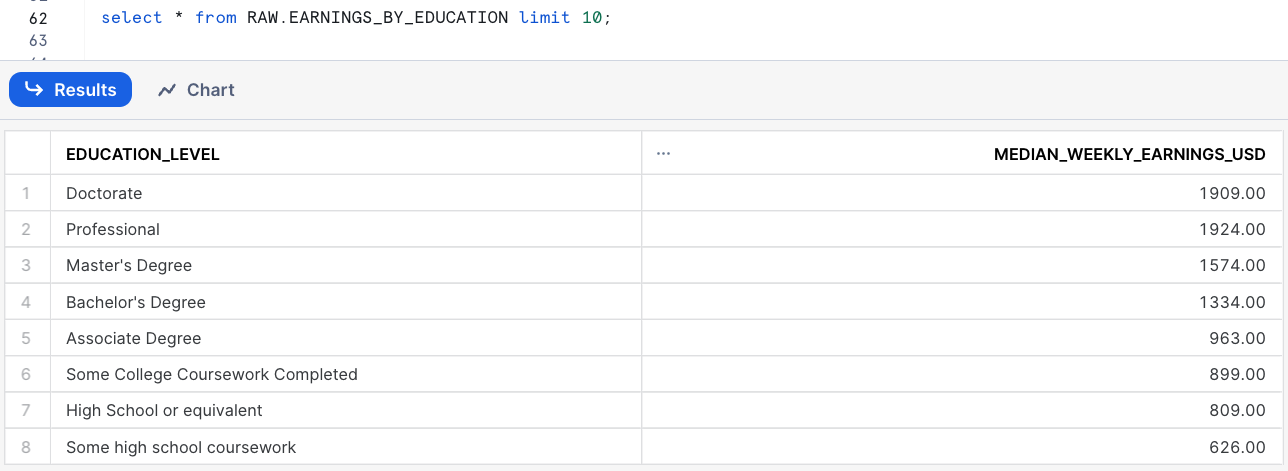
Task: Sort by EDUCATION_LEVEL column header
Action: pos(143,154)
